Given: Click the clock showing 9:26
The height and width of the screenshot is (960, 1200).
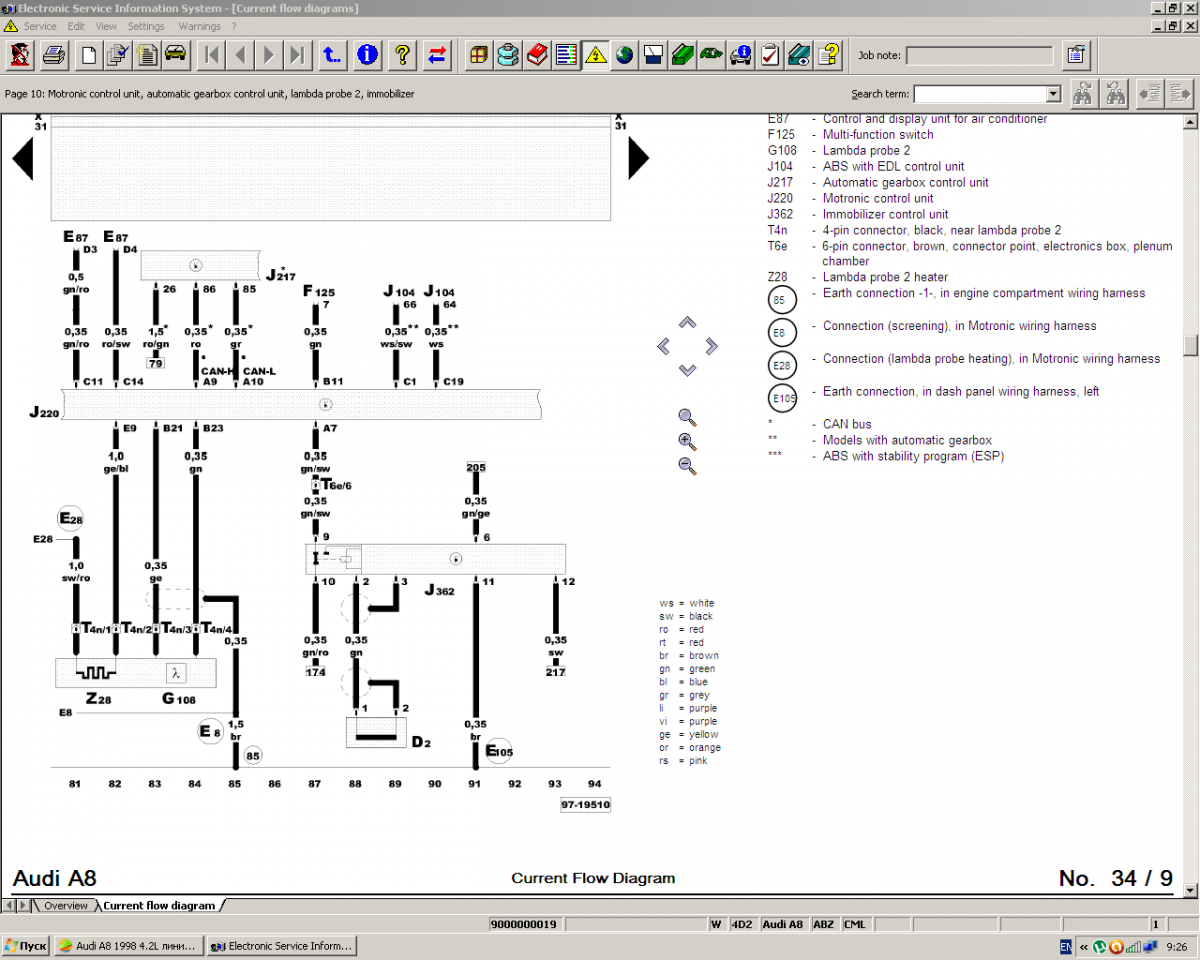Looking at the screenshot, I should [x=1177, y=946].
